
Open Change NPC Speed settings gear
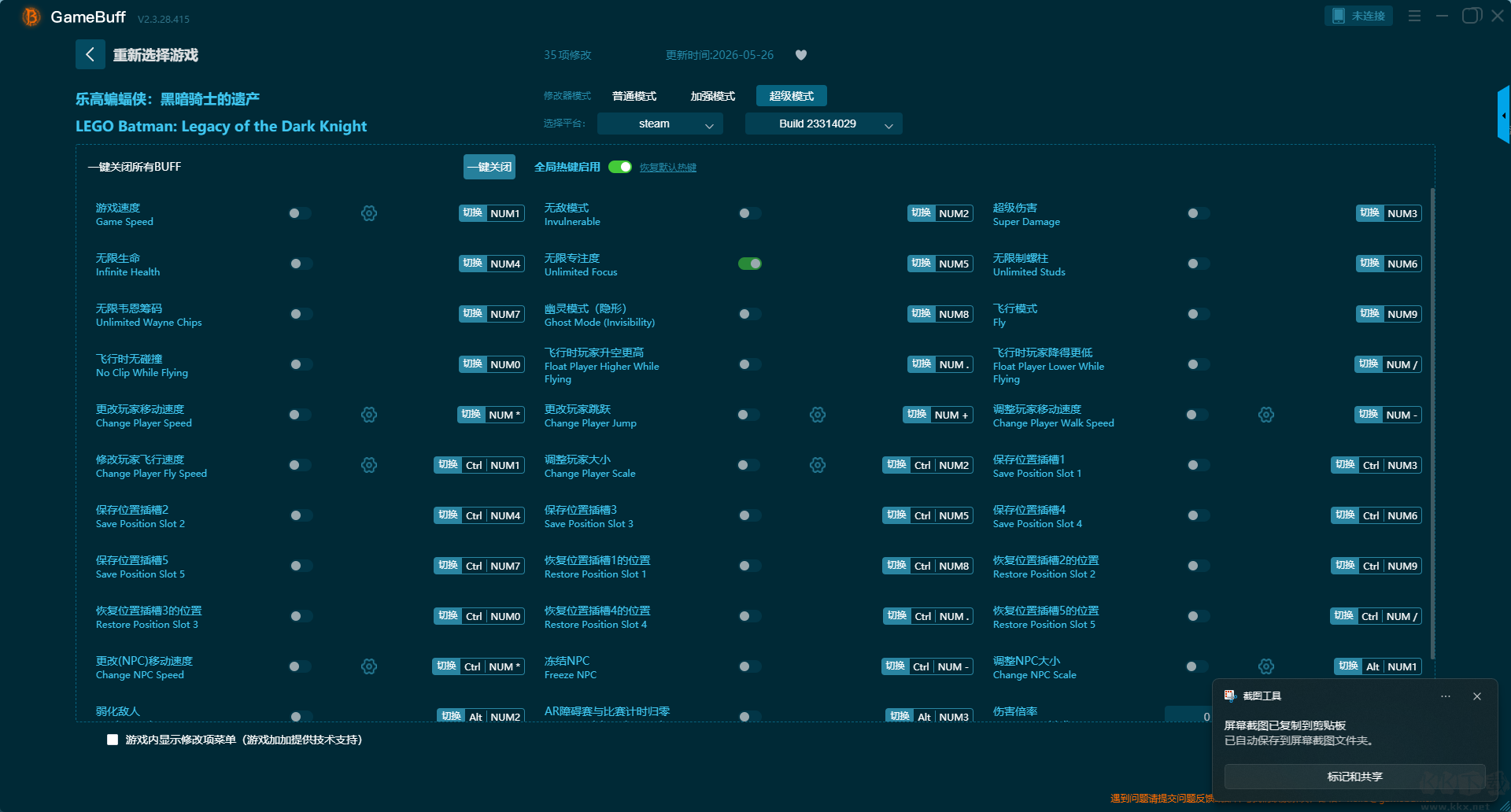click(x=369, y=666)
